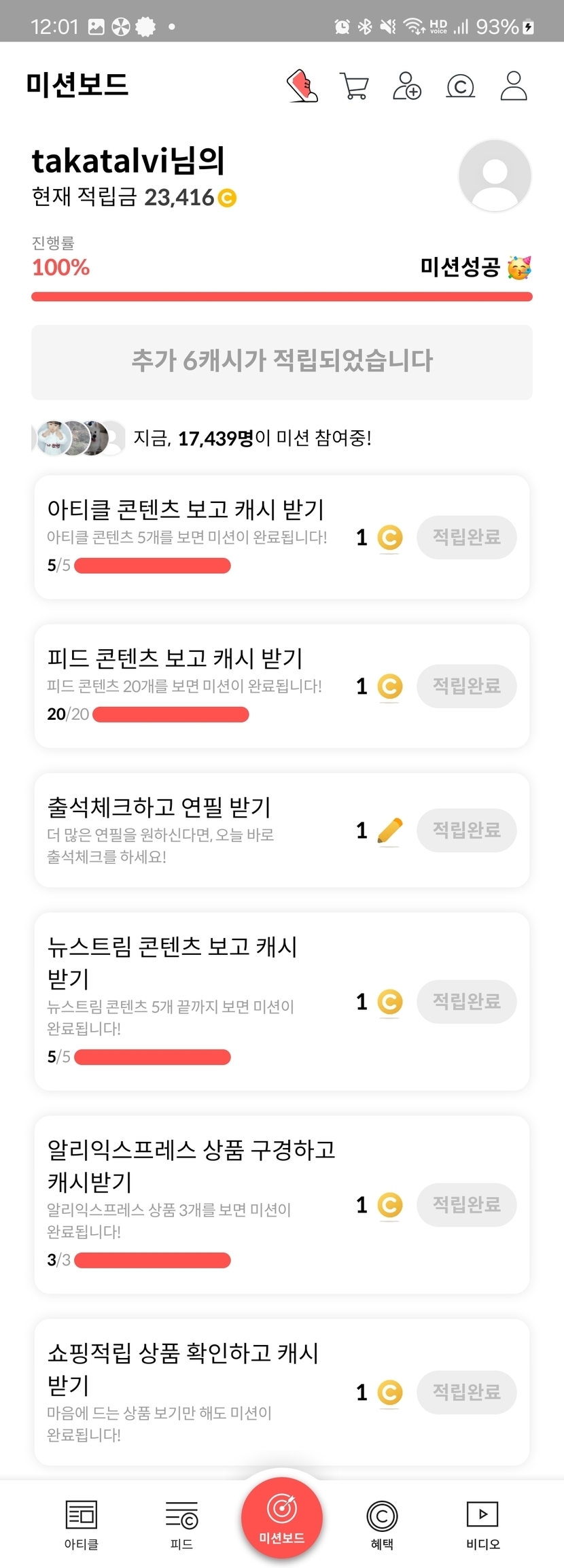Open the my profile icon

(514, 86)
